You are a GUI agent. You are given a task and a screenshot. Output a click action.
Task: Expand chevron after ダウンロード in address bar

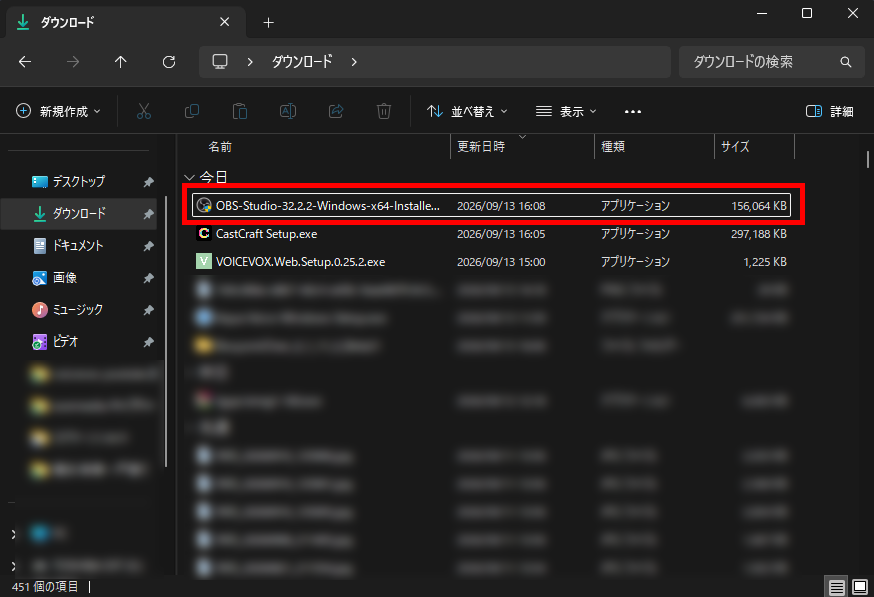click(x=354, y=62)
